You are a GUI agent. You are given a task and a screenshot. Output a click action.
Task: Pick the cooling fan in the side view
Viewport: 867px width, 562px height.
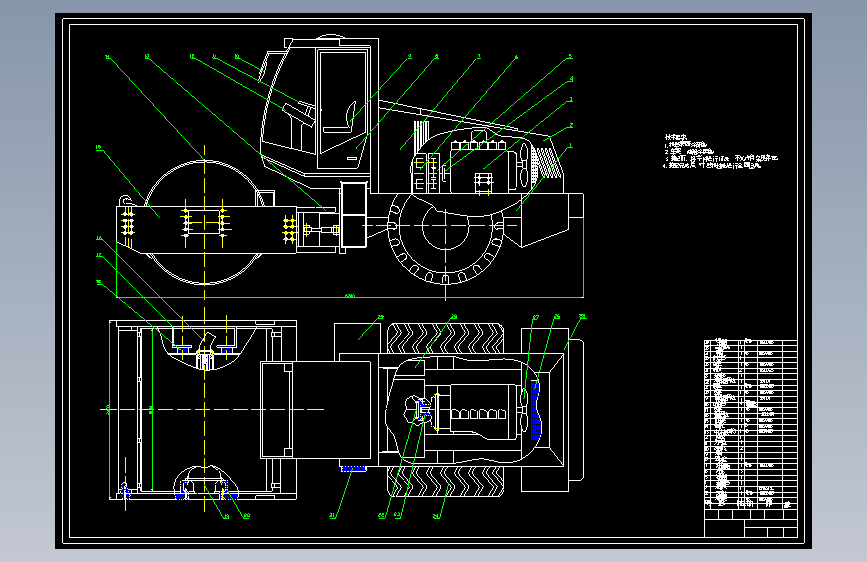[x=524, y=165]
